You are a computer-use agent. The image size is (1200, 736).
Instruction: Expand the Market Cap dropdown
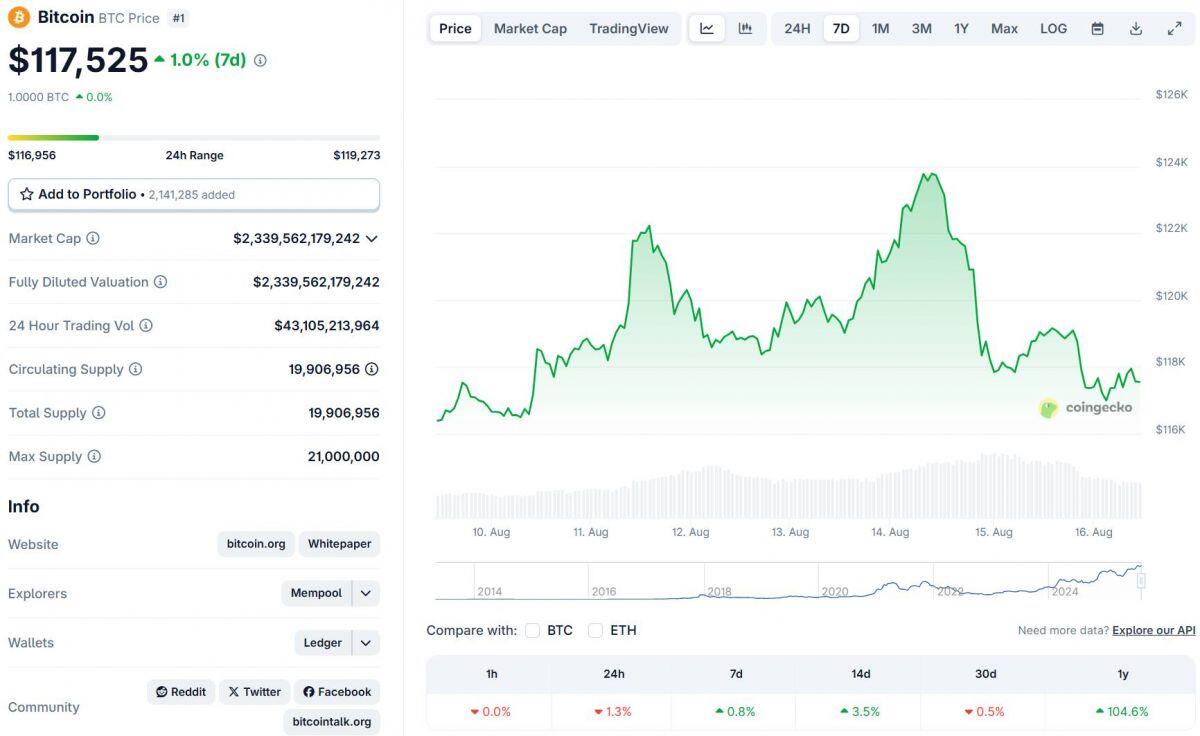point(371,238)
